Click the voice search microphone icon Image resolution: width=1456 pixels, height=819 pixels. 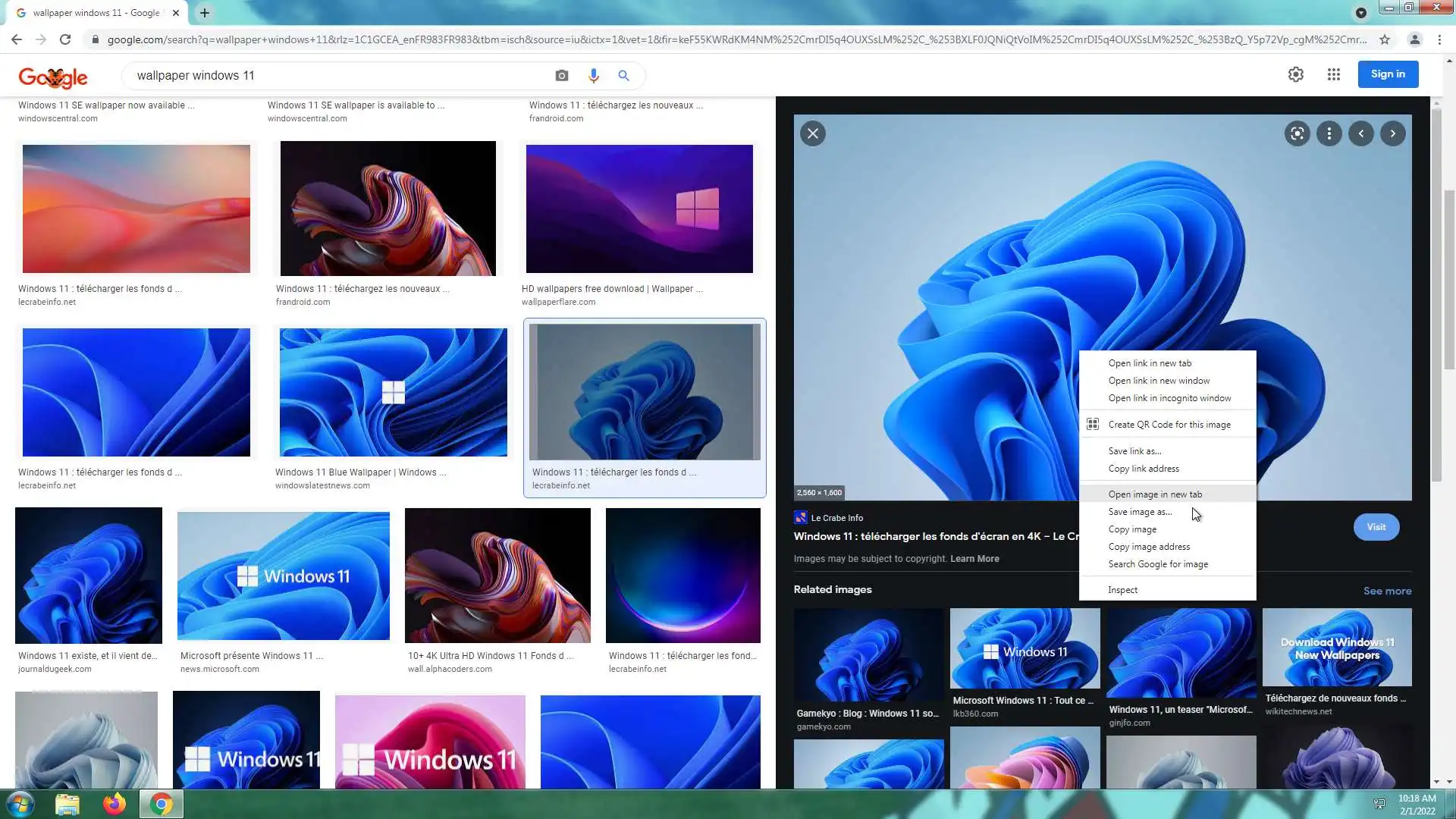[x=593, y=76]
